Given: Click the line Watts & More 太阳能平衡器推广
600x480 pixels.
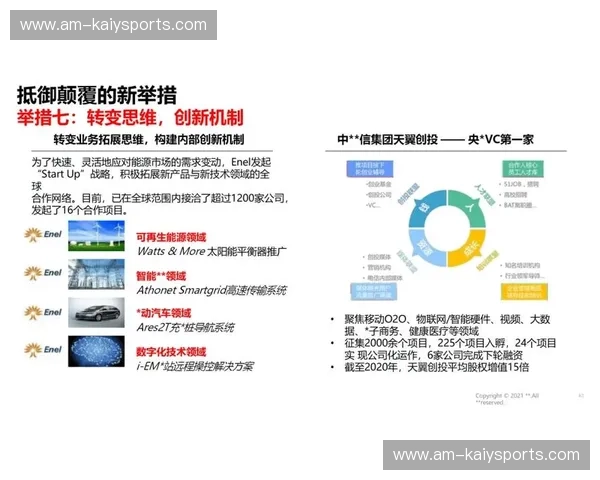Looking at the screenshot, I should coord(212,251).
